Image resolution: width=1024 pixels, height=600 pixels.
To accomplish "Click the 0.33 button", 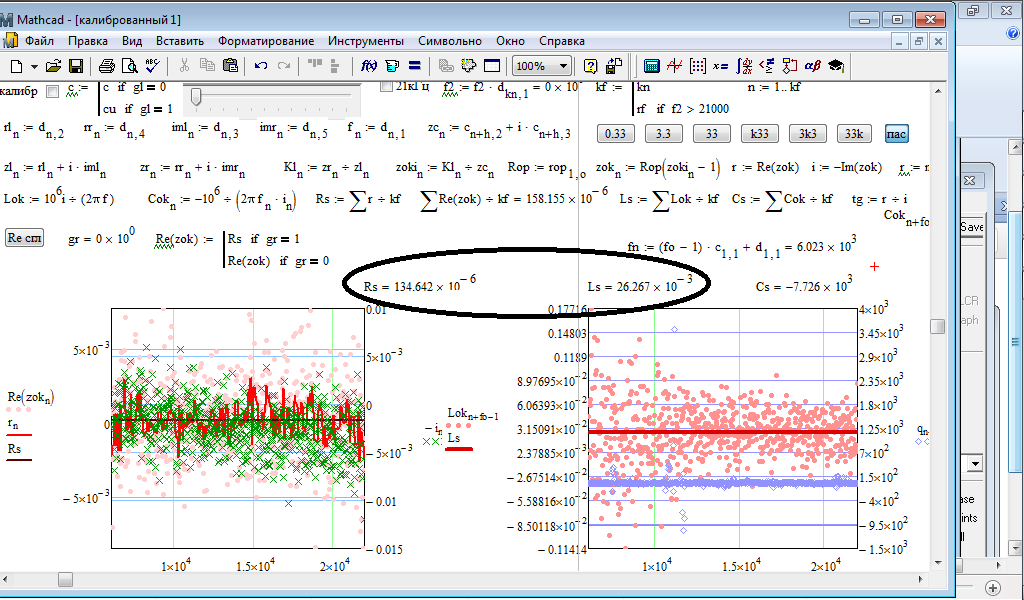I will pyautogui.click(x=615, y=134).
